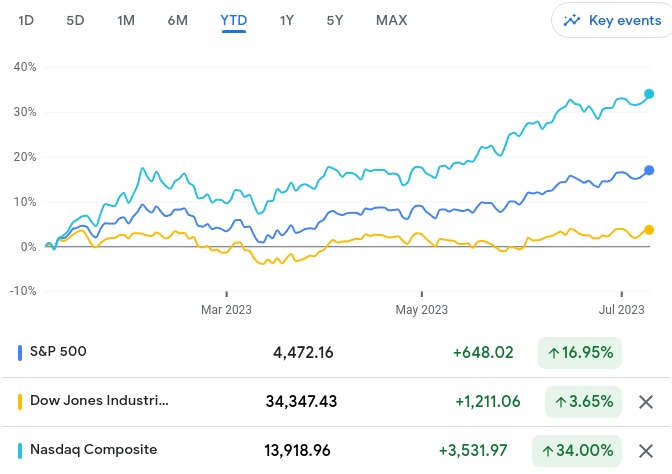Open the Key events button
Image resolution: width=672 pixels, height=474 pixels.
point(612,20)
